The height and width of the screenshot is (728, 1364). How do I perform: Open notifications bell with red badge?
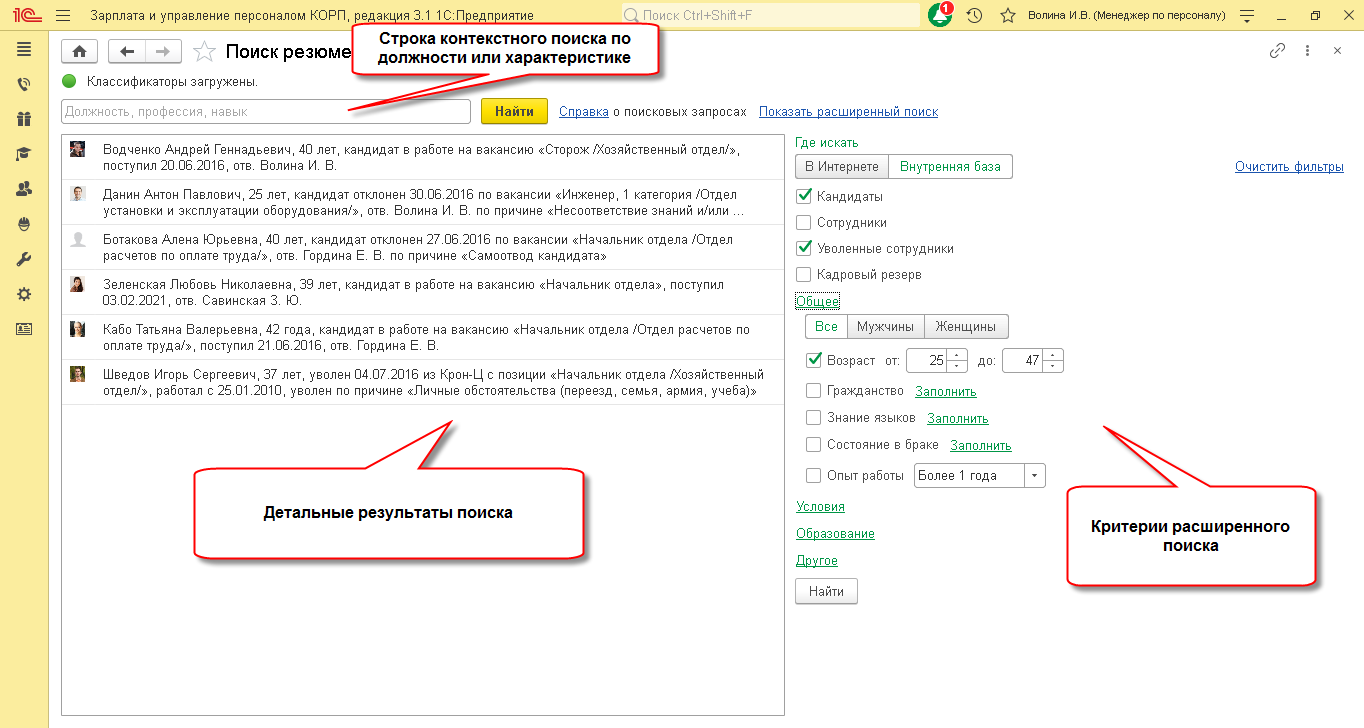[940, 16]
